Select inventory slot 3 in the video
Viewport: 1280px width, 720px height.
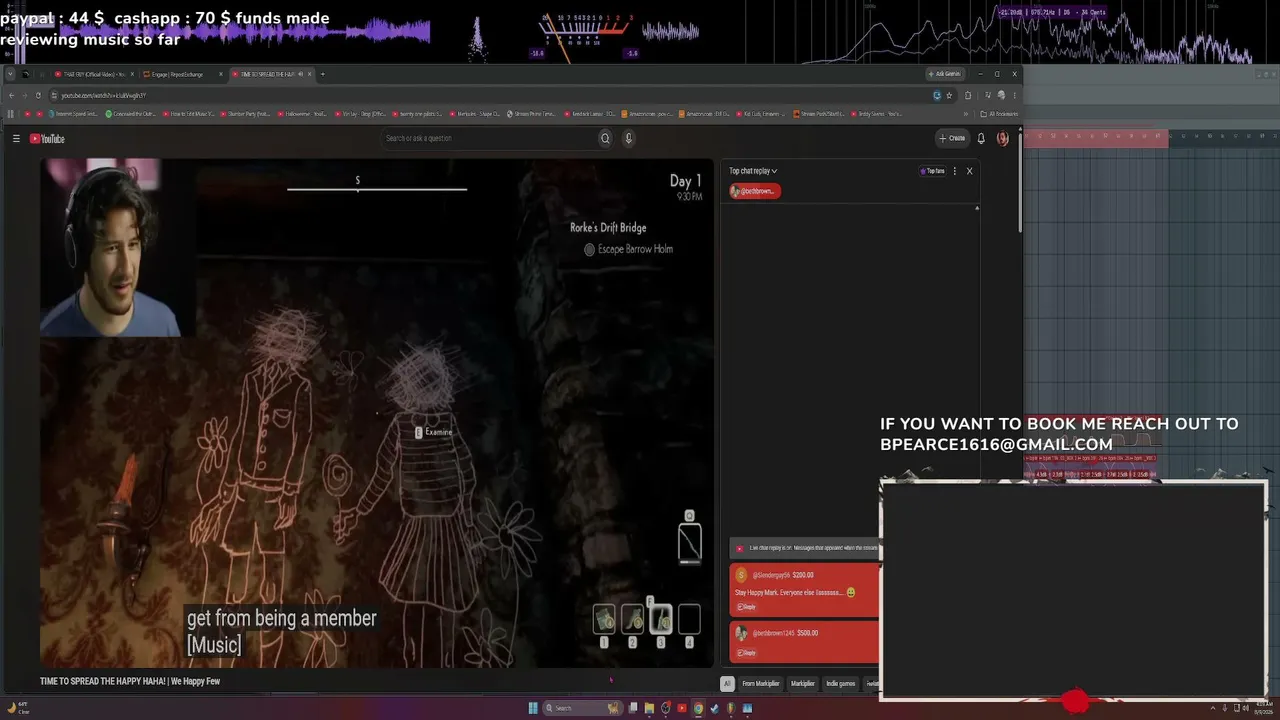[x=660, y=620]
